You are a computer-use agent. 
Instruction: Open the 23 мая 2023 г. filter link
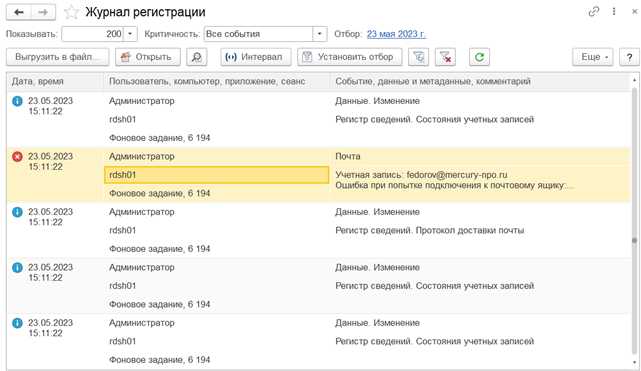pyautogui.click(x=396, y=34)
